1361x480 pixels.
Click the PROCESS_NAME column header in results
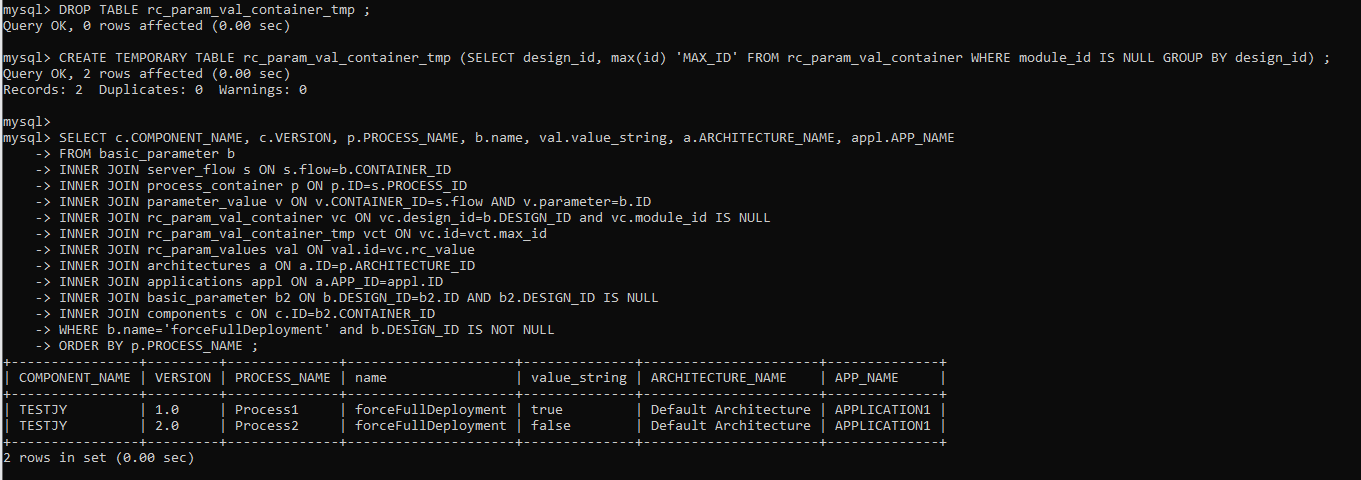(x=282, y=378)
